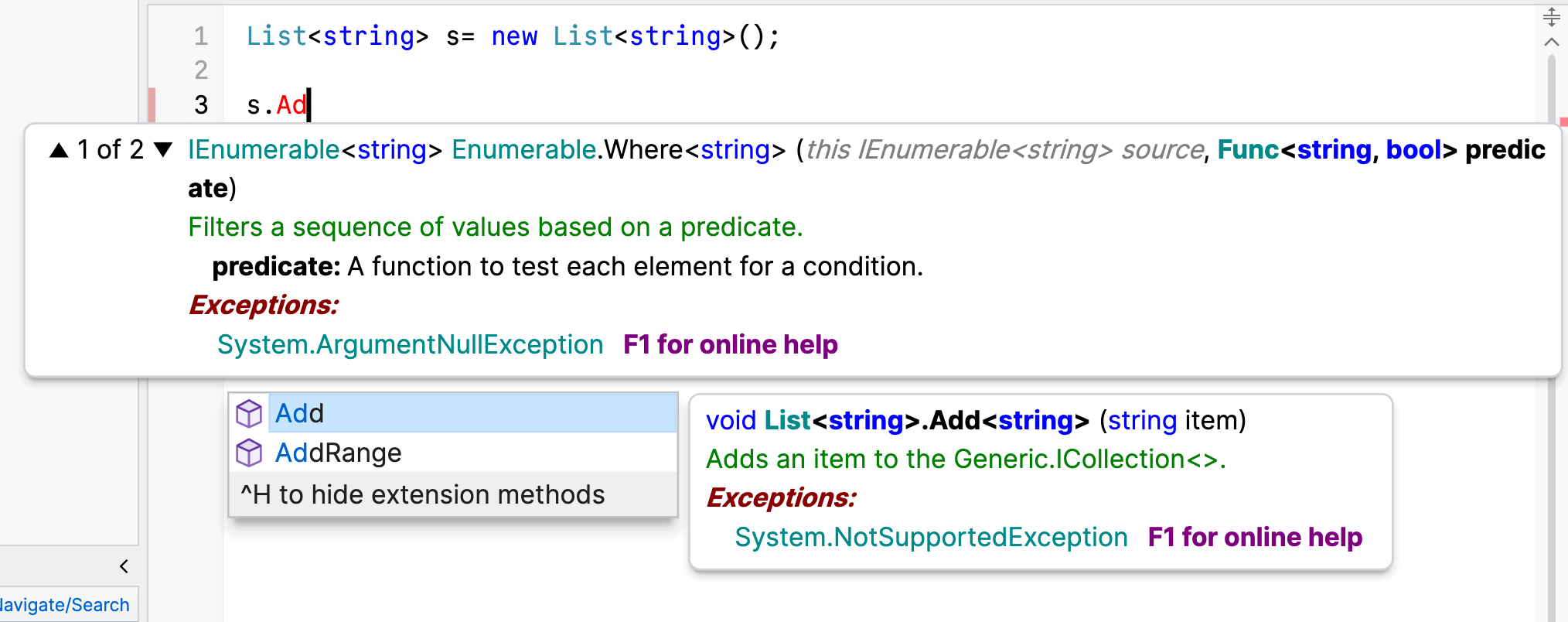Show next overload with down triangle

click(x=163, y=150)
